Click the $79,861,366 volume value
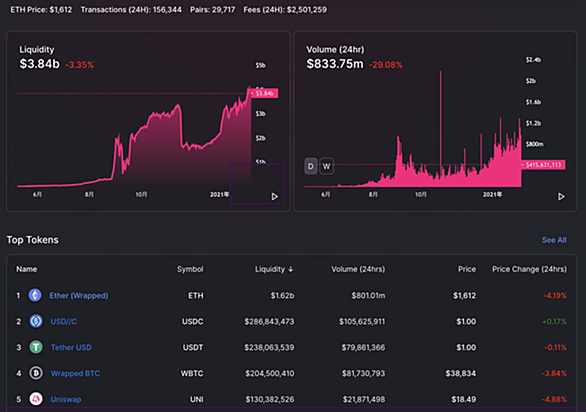Screen dimensions: 586x412 click(x=363, y=348)
